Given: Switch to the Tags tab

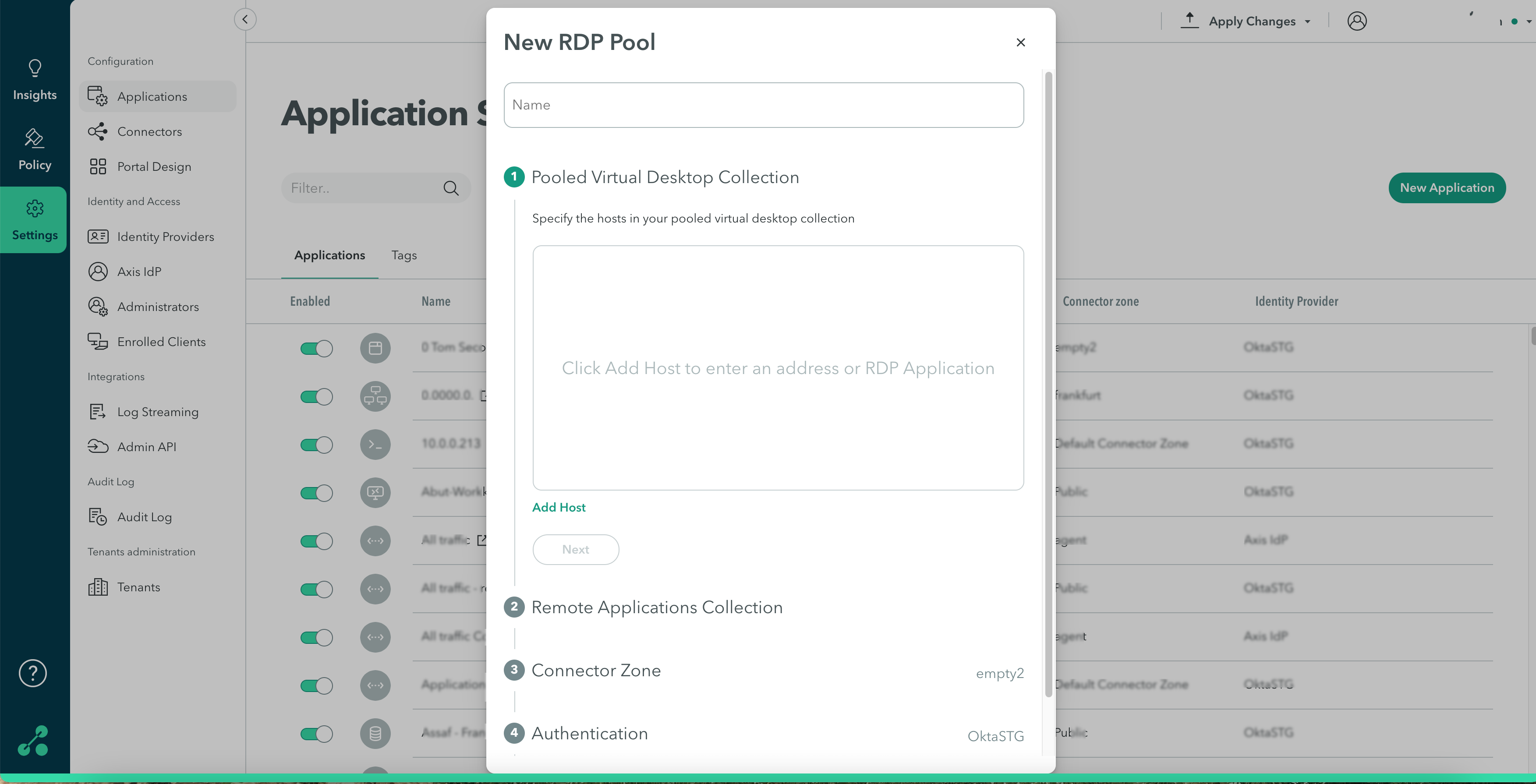Looking at the screenshot, I should (403, 255).
